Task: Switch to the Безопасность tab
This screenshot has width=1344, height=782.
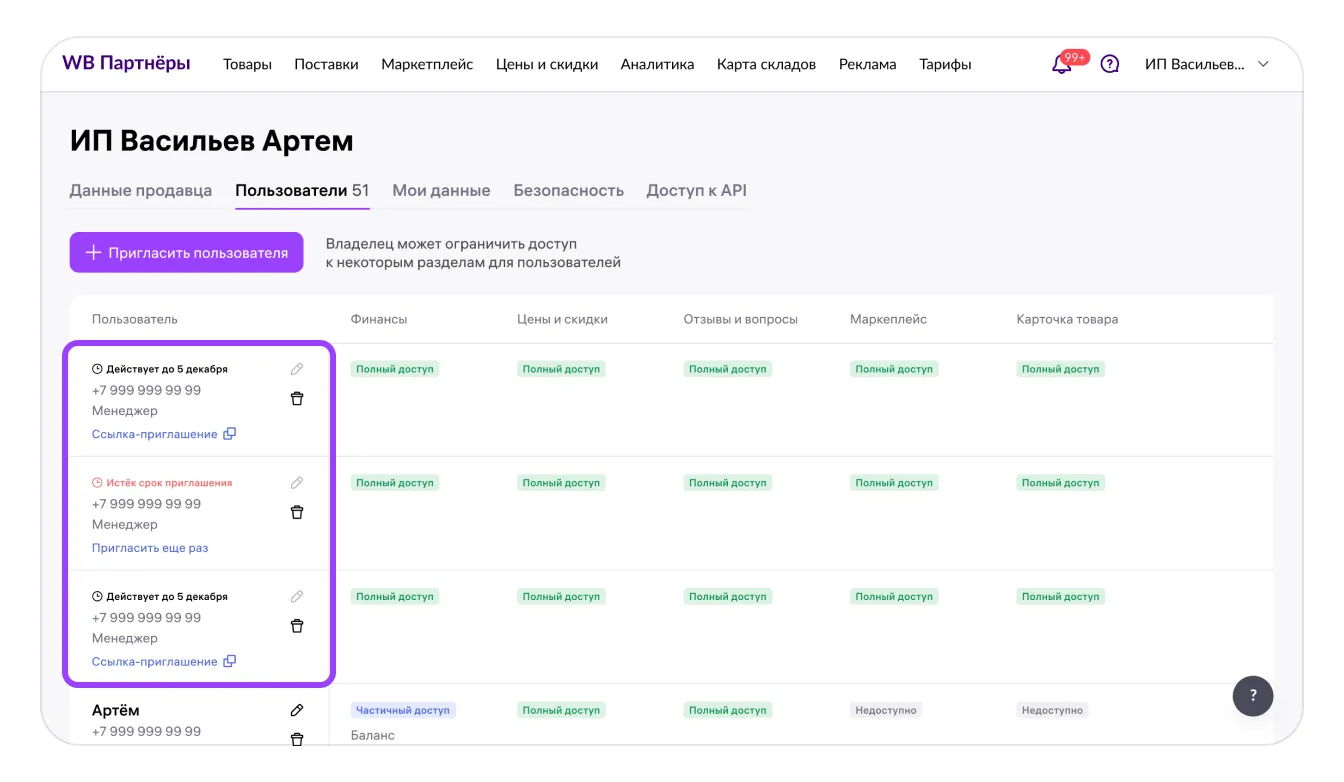Action: pyautogui.click(x=568, y=190)
